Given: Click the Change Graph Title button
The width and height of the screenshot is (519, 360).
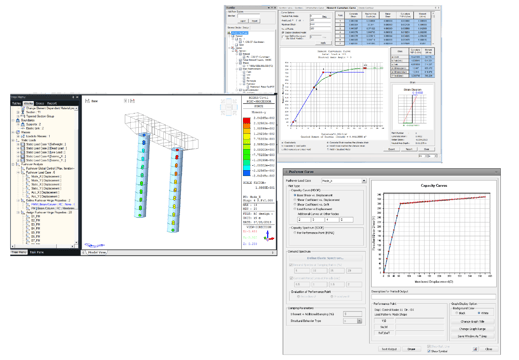Looking at the screenshot, I should point(472,322).
